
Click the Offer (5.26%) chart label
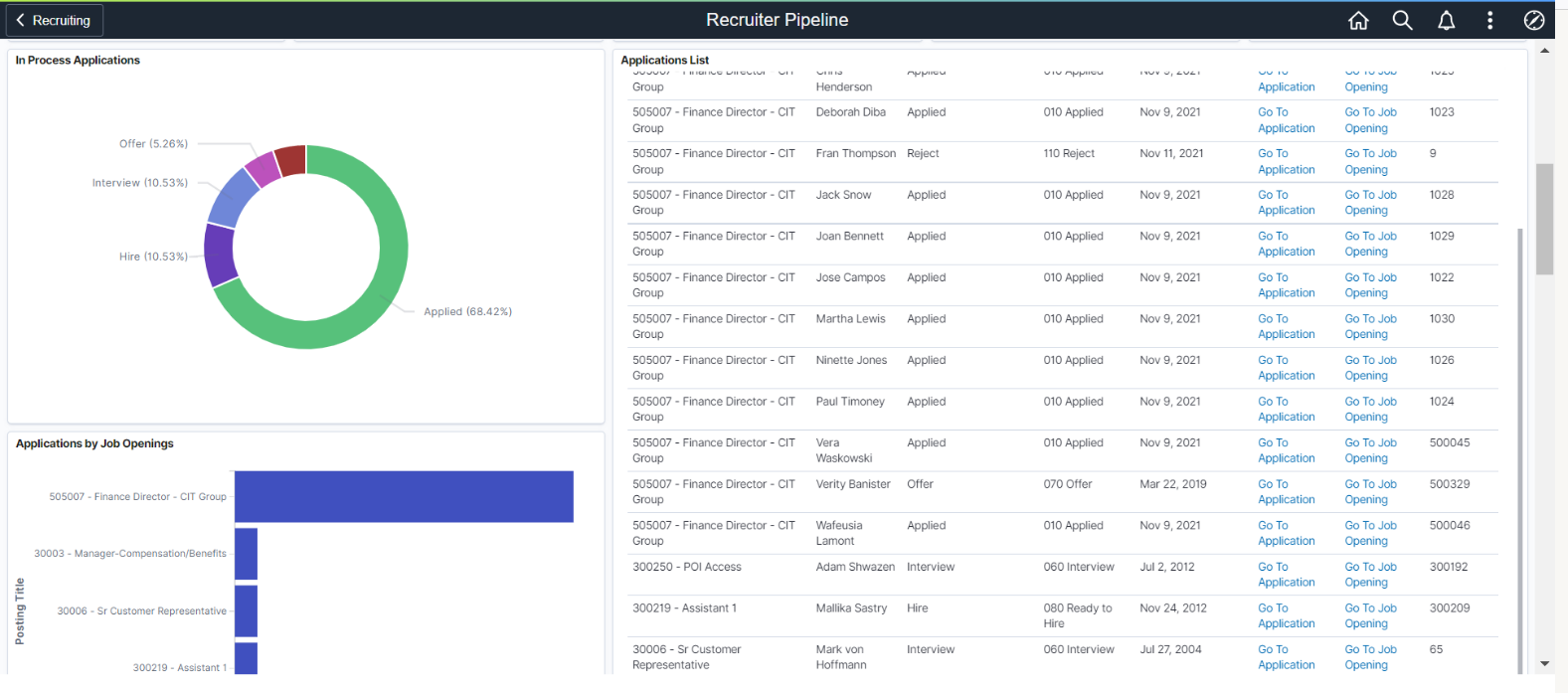click(153, 144)
